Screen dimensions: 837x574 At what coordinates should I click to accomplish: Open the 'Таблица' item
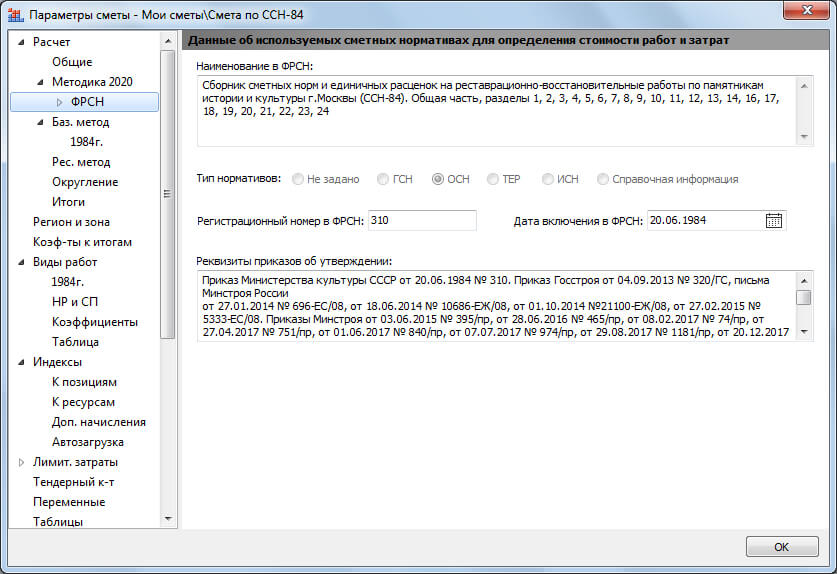[75, 342]
